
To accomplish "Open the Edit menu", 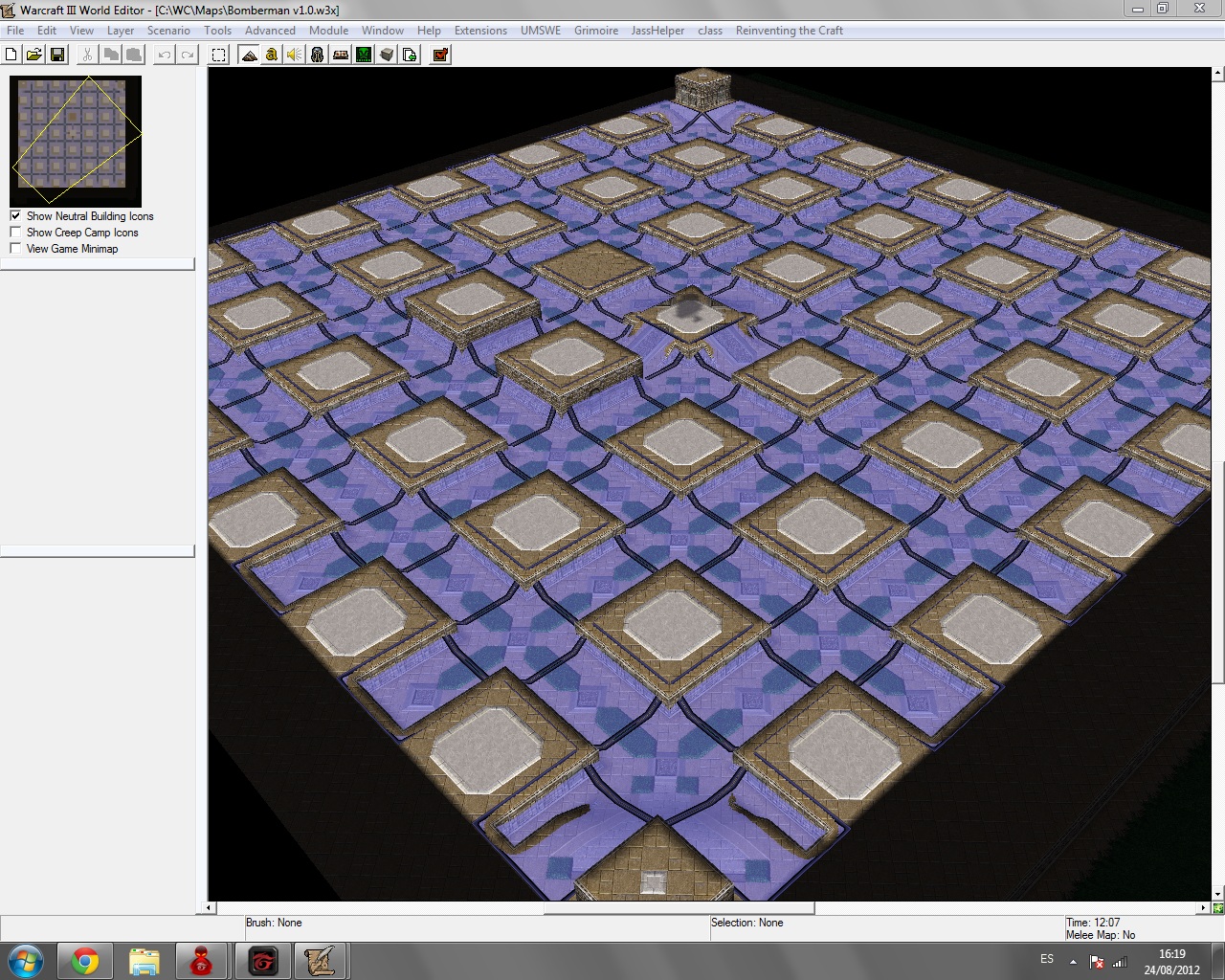I will tap(47, 31).
